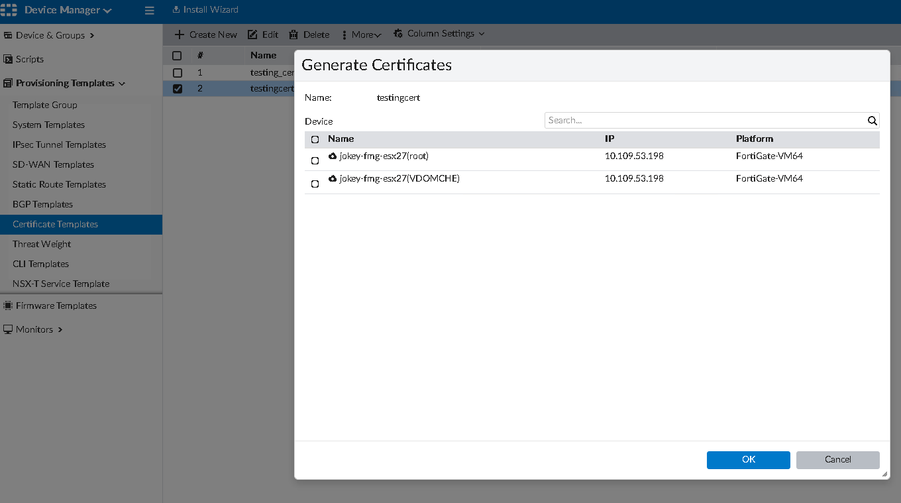Select IPsec Tunnel Templates menu item

(59, 145)
